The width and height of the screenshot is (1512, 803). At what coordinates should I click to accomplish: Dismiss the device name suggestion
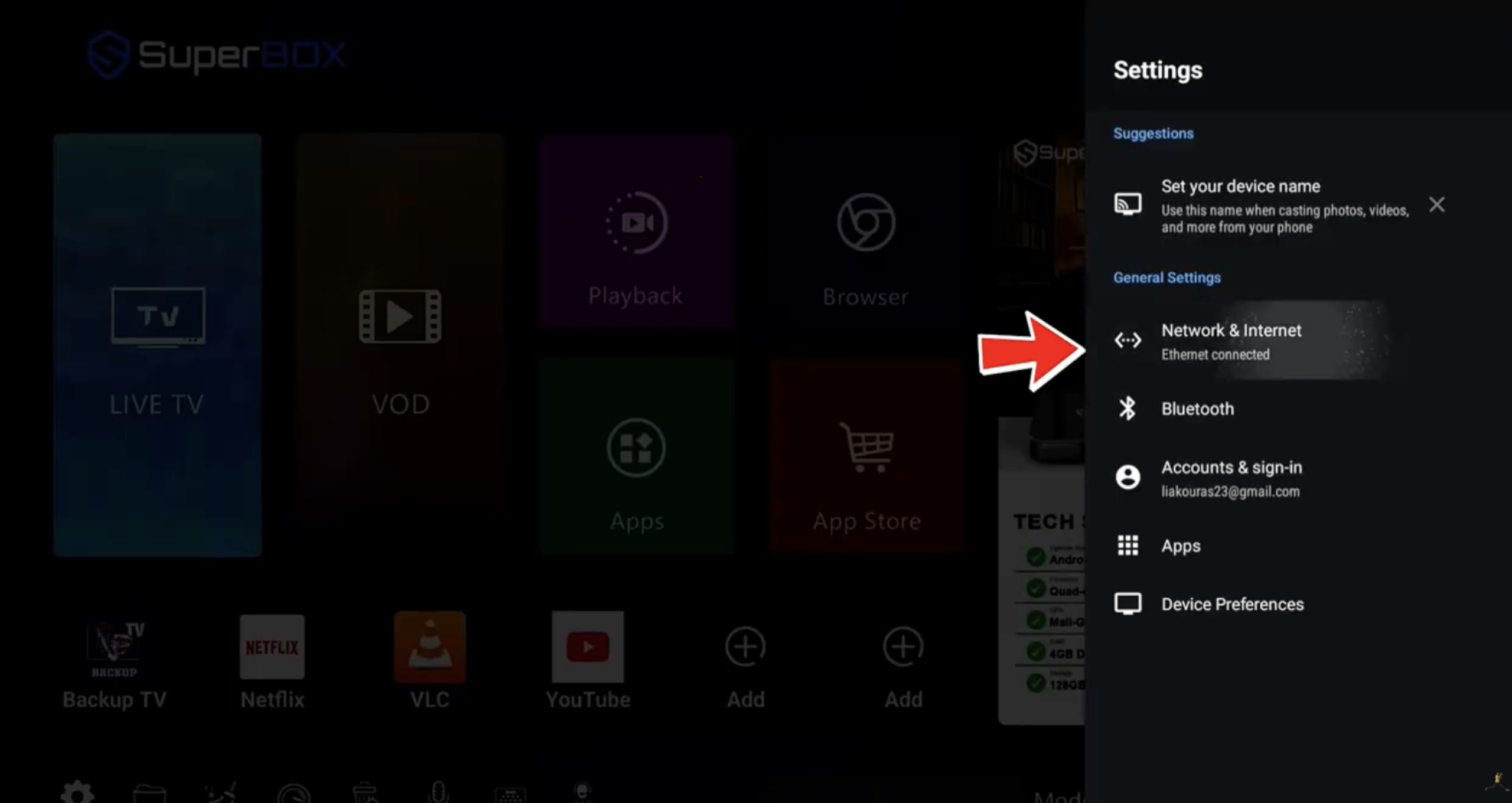click(x=1437, y=204)
